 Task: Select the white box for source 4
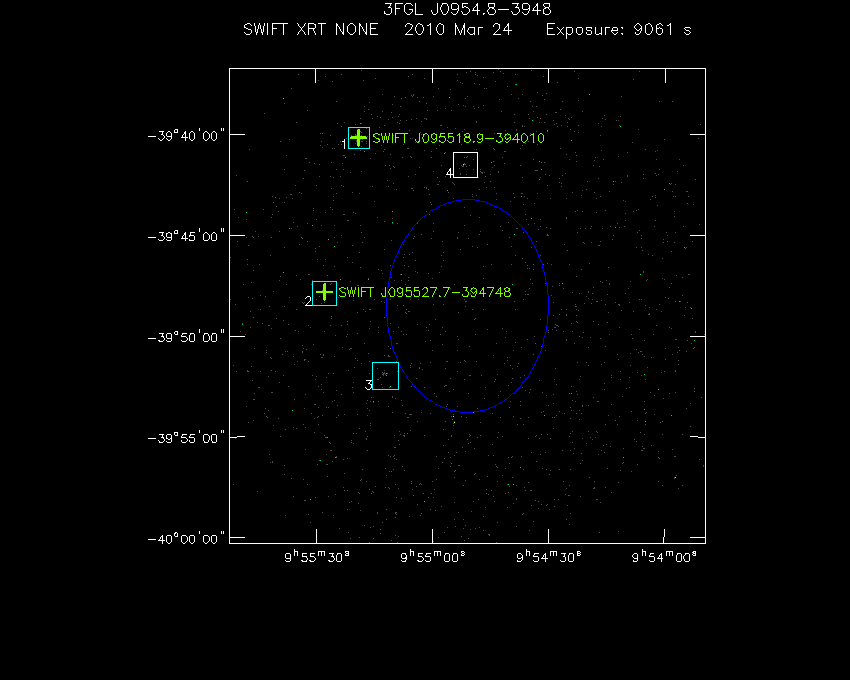tap(466, 165)
